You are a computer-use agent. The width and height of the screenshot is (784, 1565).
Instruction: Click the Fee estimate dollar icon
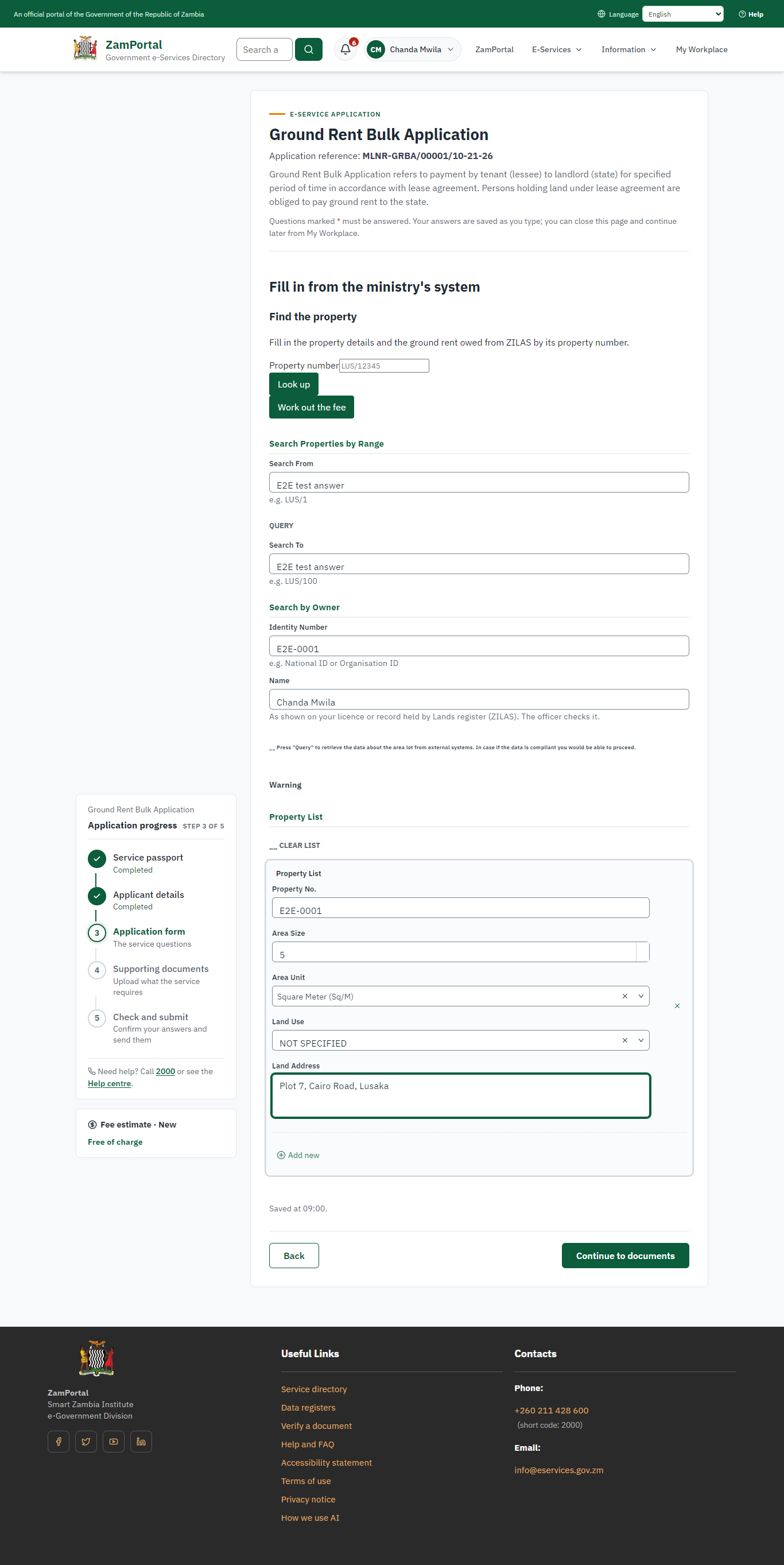tap(92, 1125)
